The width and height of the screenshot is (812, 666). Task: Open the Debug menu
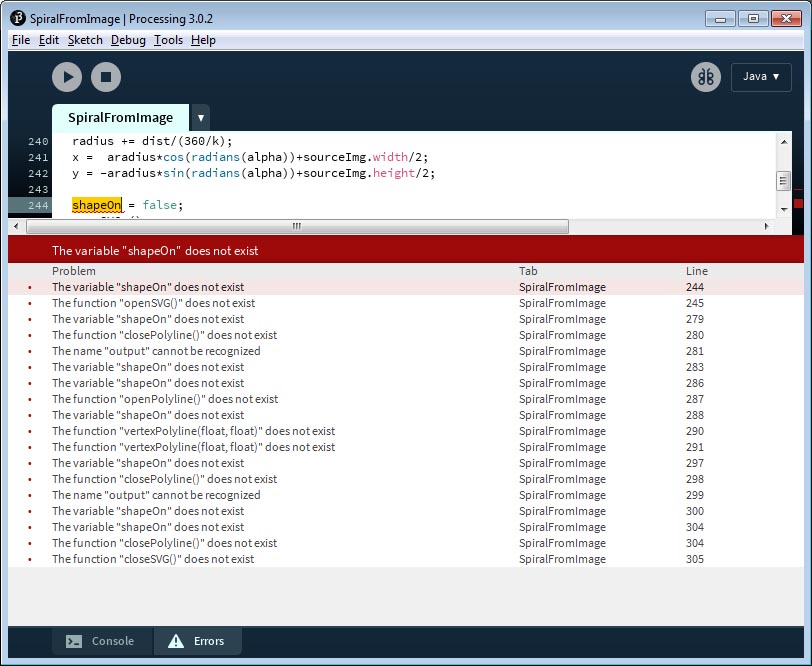[128, 40]
